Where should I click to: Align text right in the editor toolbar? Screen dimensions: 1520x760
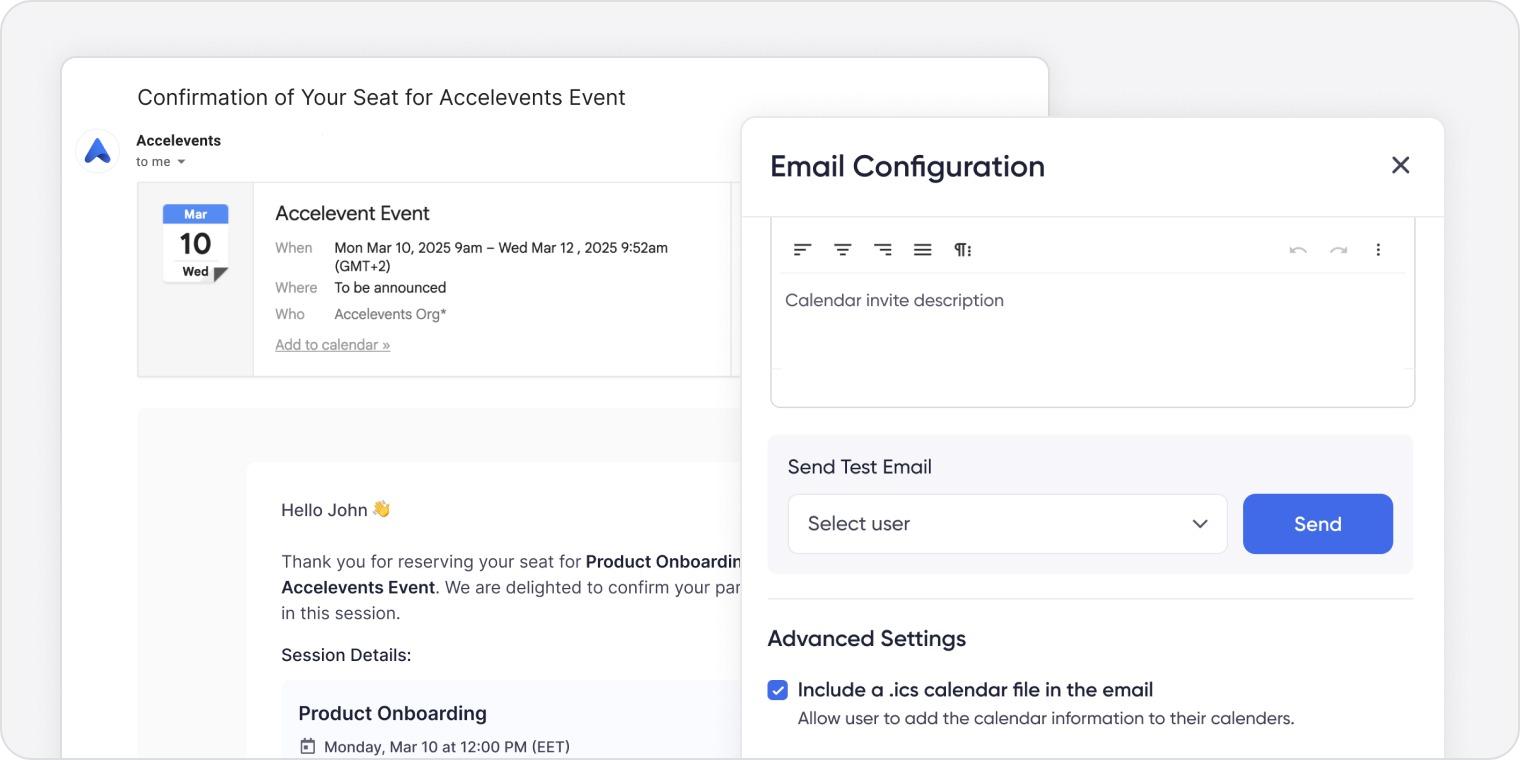click(883, 250)
